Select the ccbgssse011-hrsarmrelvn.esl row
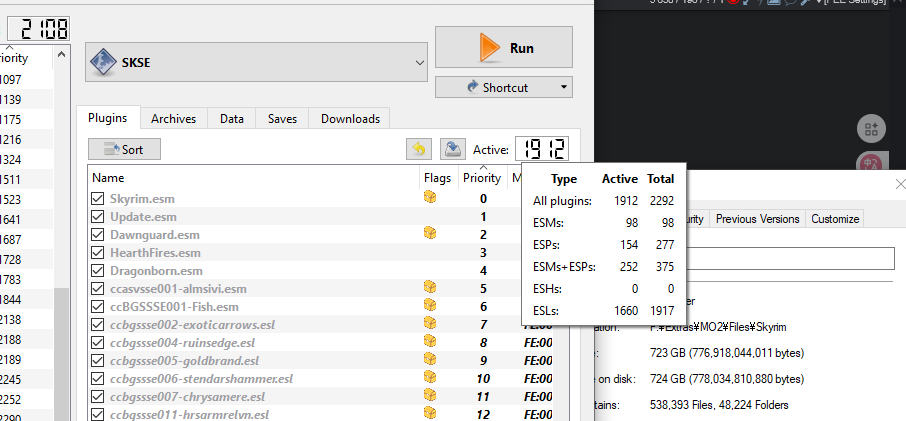 click(320, 415)
